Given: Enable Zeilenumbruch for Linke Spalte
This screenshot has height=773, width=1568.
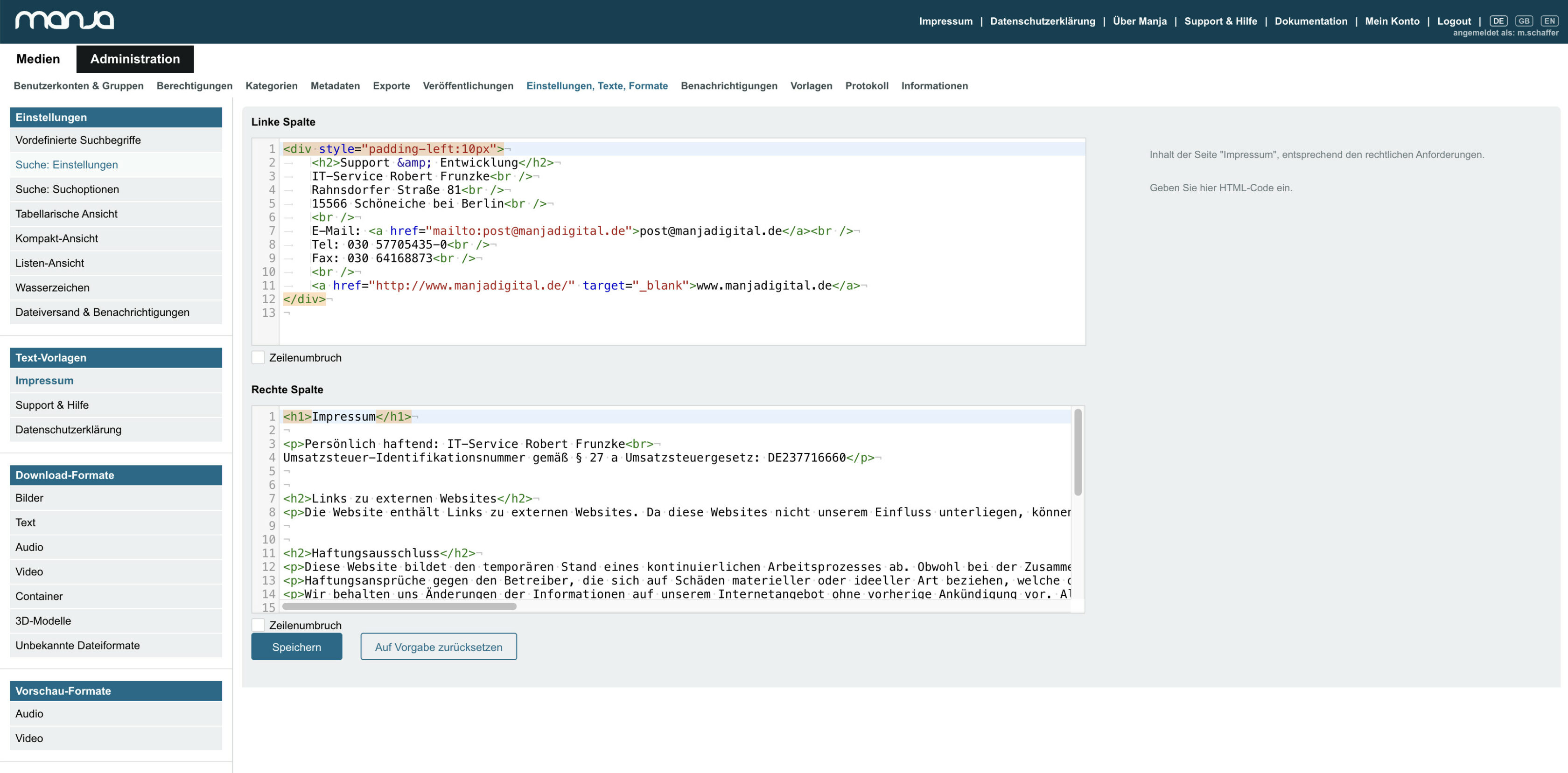Looking at the screenshot, I should (x=258, y=357).
